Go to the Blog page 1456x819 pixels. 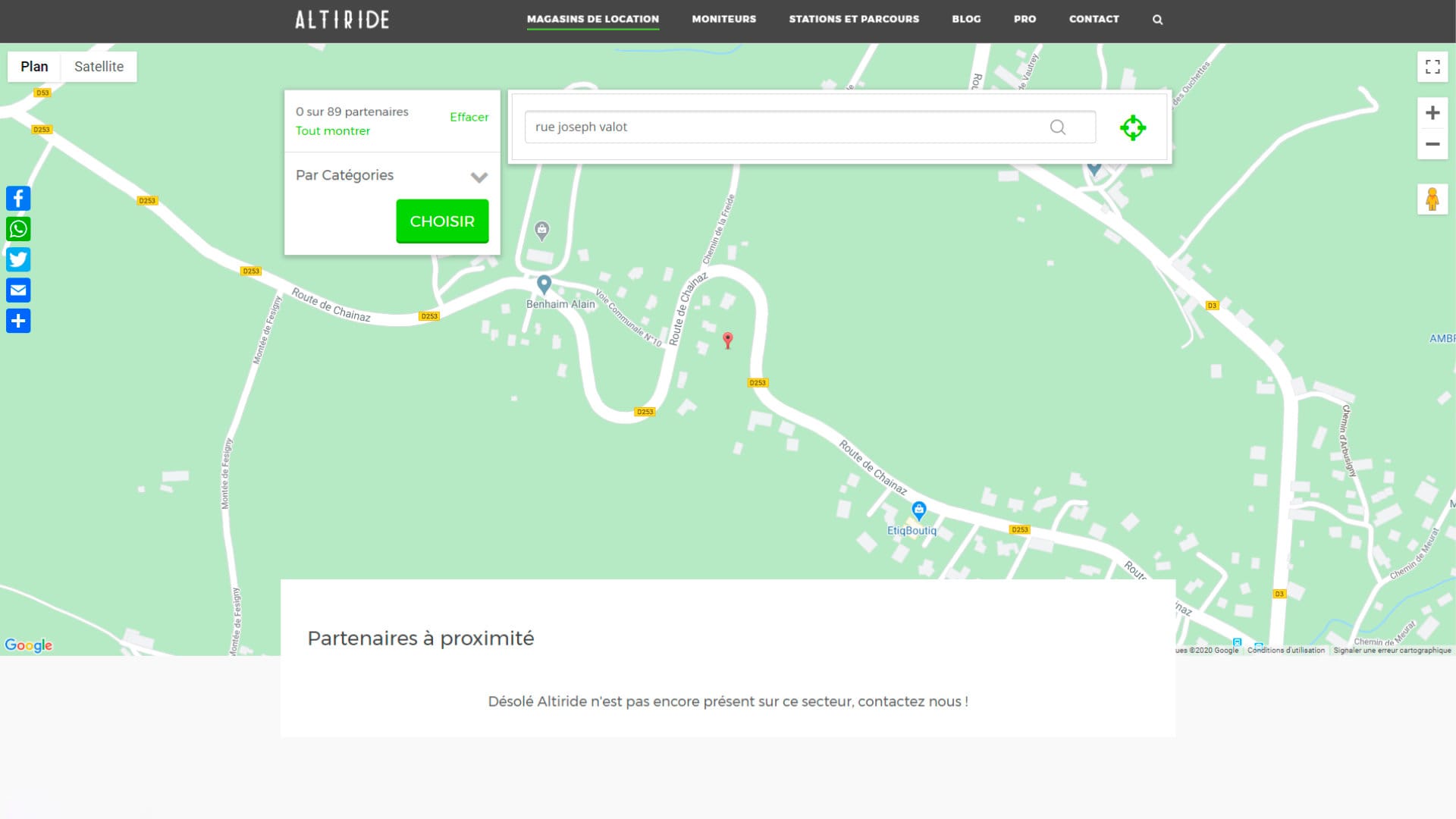click(967, 19)
